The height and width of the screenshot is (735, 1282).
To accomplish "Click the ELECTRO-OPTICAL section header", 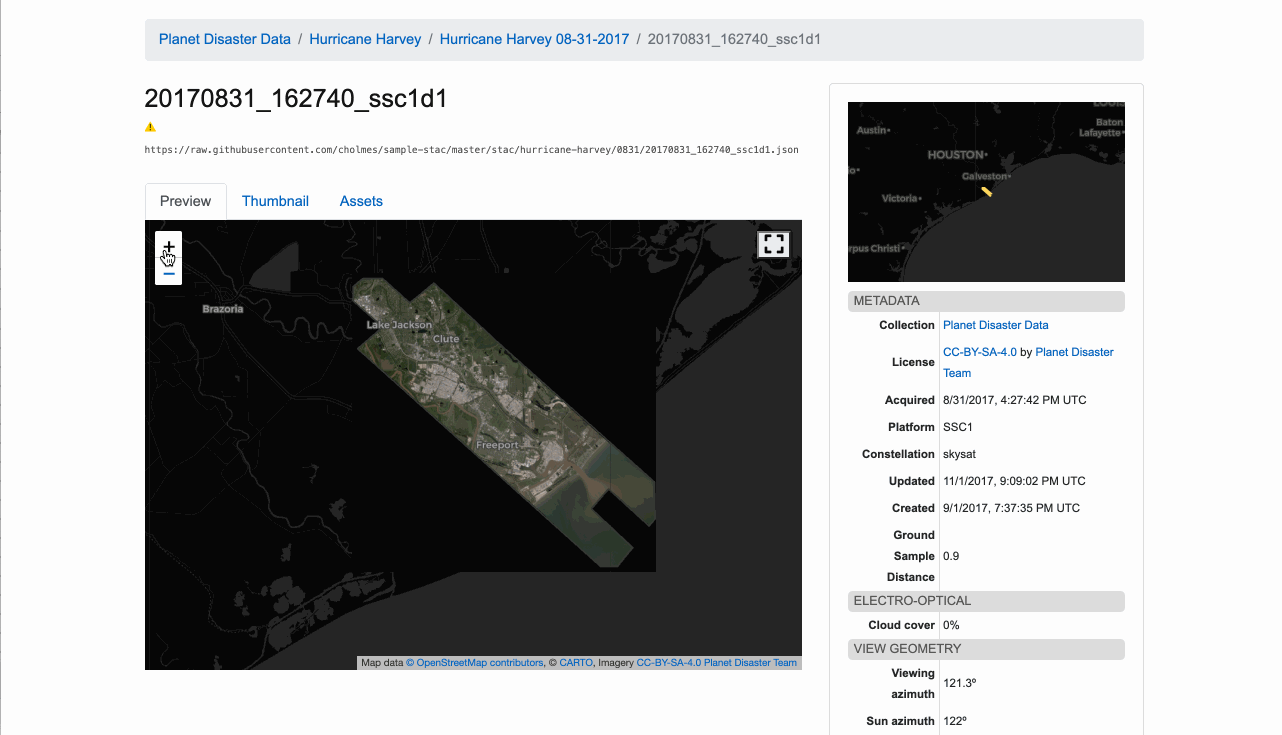I will [986, 601].
